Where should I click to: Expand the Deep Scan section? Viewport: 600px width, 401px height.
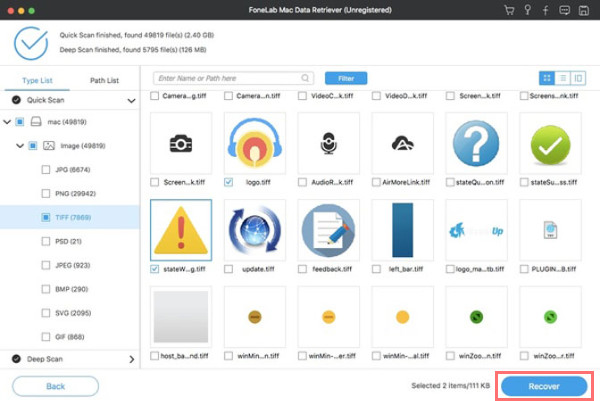tap(132, 359)
